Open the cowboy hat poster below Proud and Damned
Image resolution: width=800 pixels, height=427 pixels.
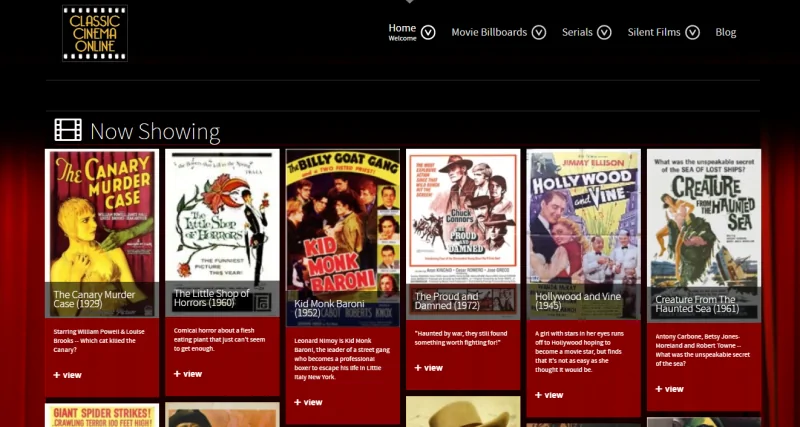(463, 412)
